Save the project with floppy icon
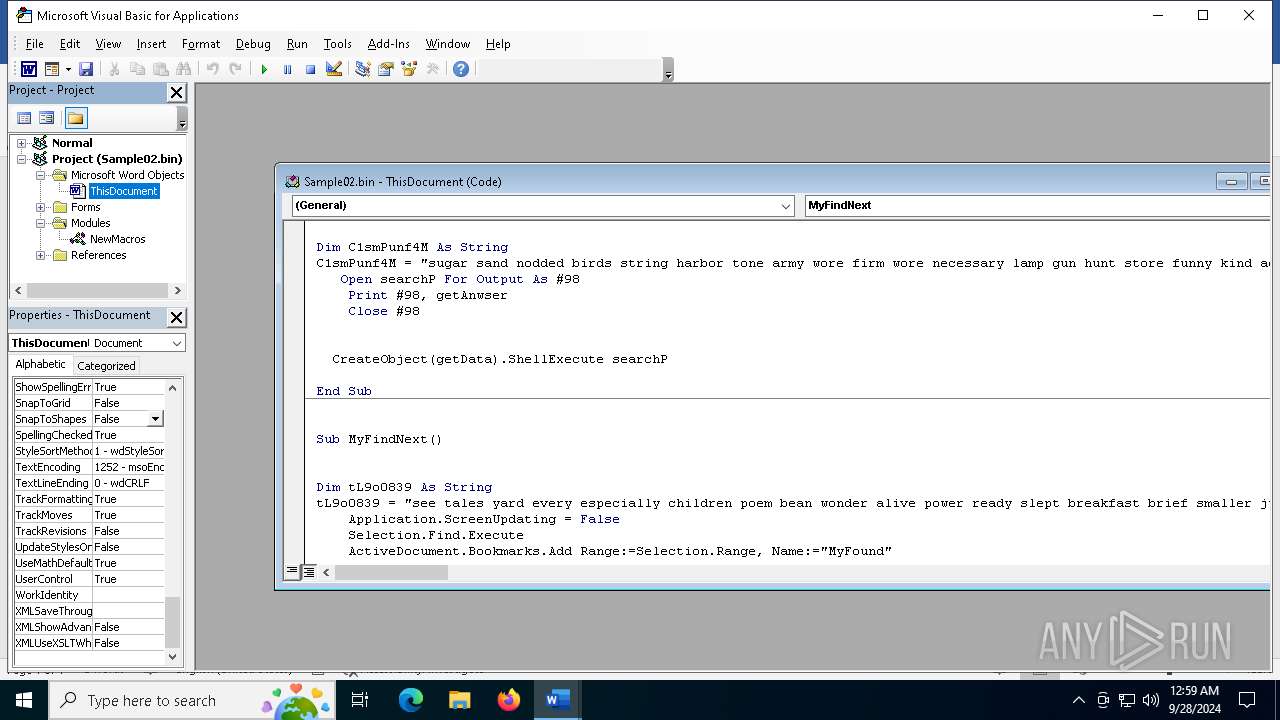Viewport: 1280px width, 720px height. point(86,69)
